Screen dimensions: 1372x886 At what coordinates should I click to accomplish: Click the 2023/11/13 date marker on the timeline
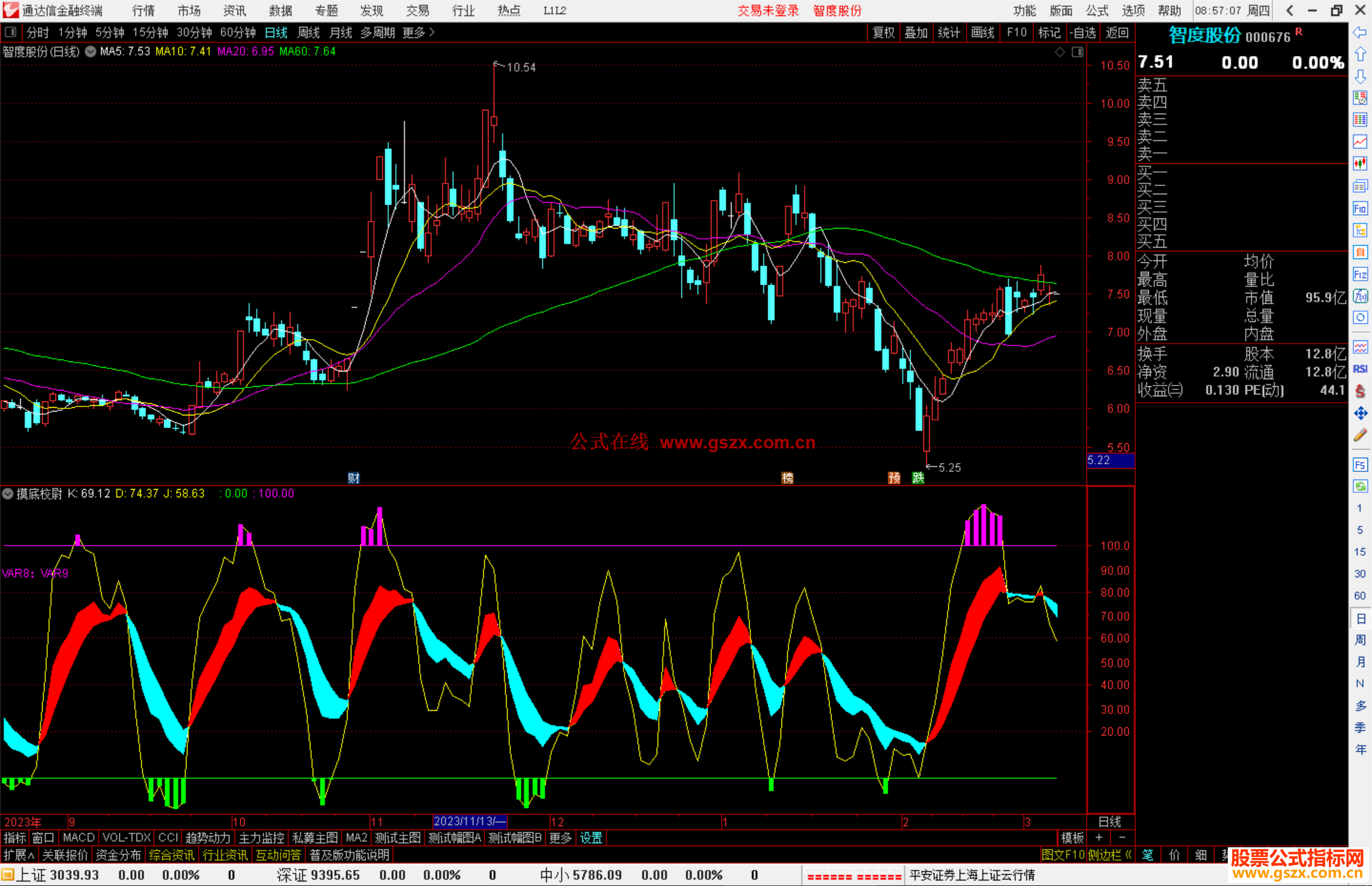(x=469, y=821)
